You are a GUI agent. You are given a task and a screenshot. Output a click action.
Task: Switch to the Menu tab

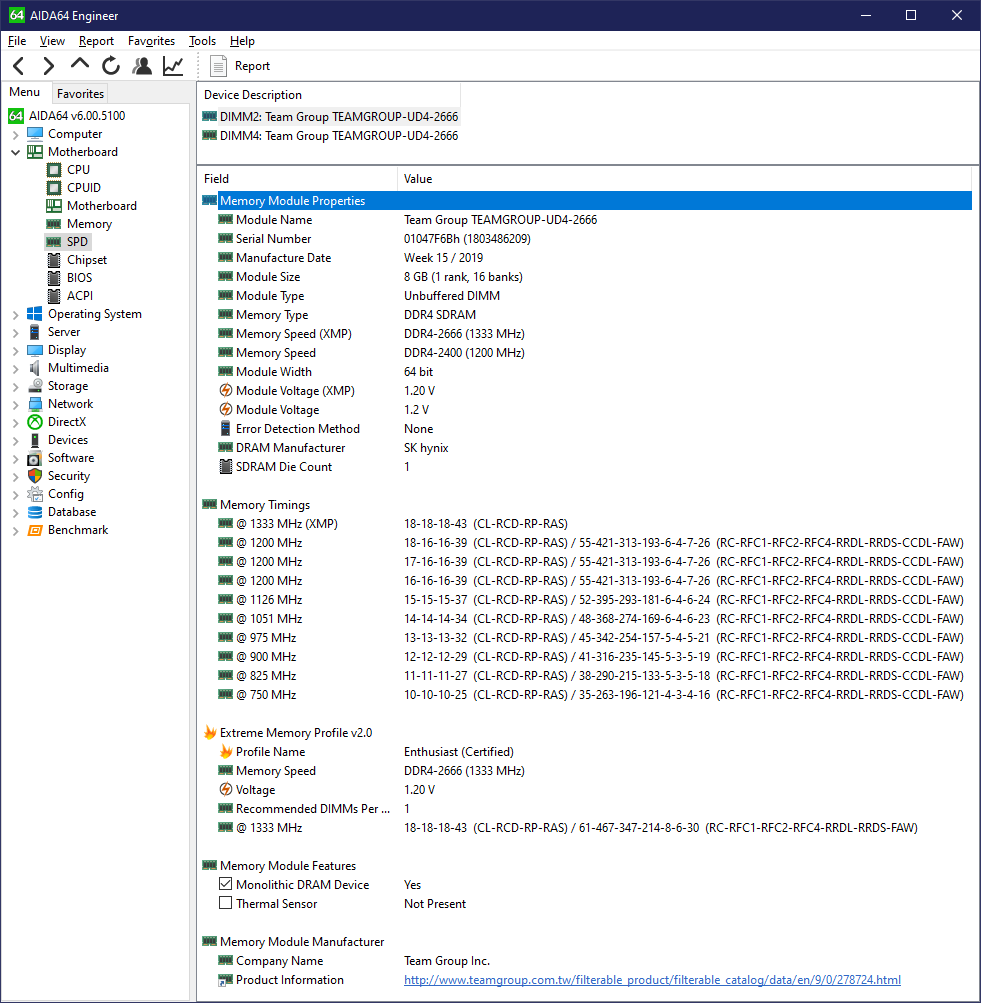click(x=25, y=93)
